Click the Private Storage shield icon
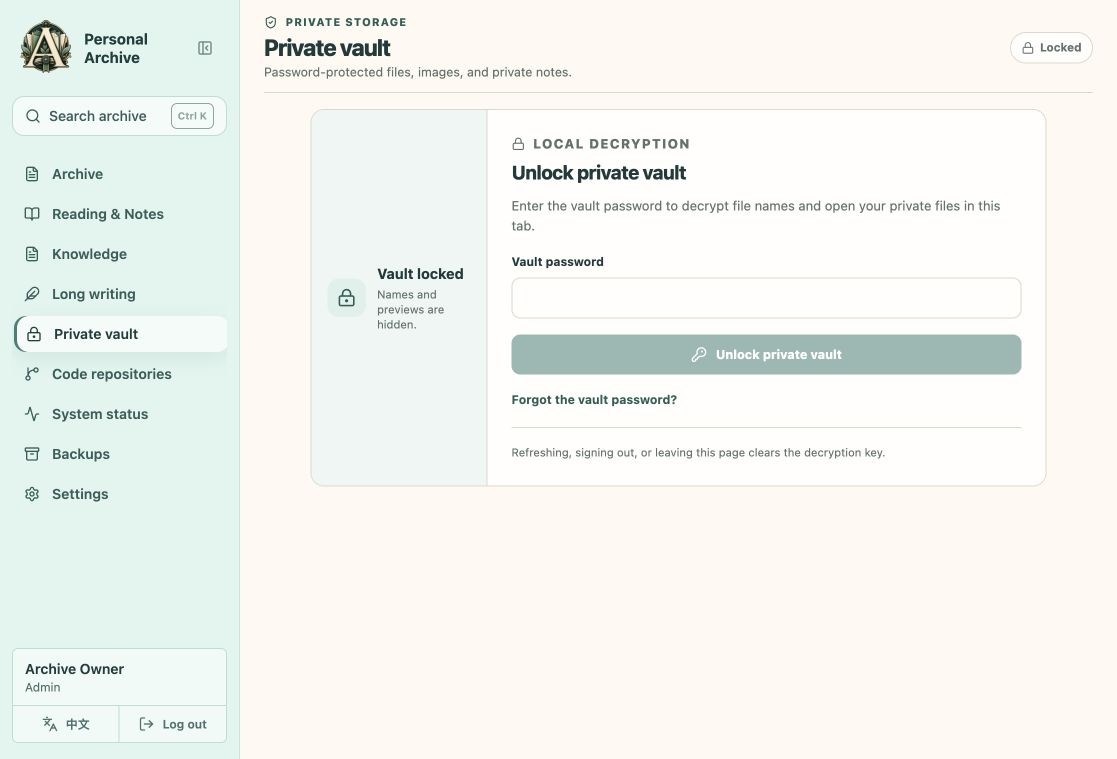 271,22
